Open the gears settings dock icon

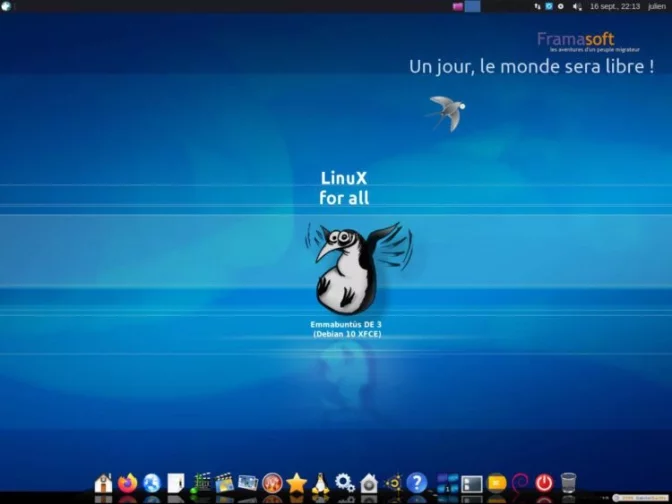point(345,484)
